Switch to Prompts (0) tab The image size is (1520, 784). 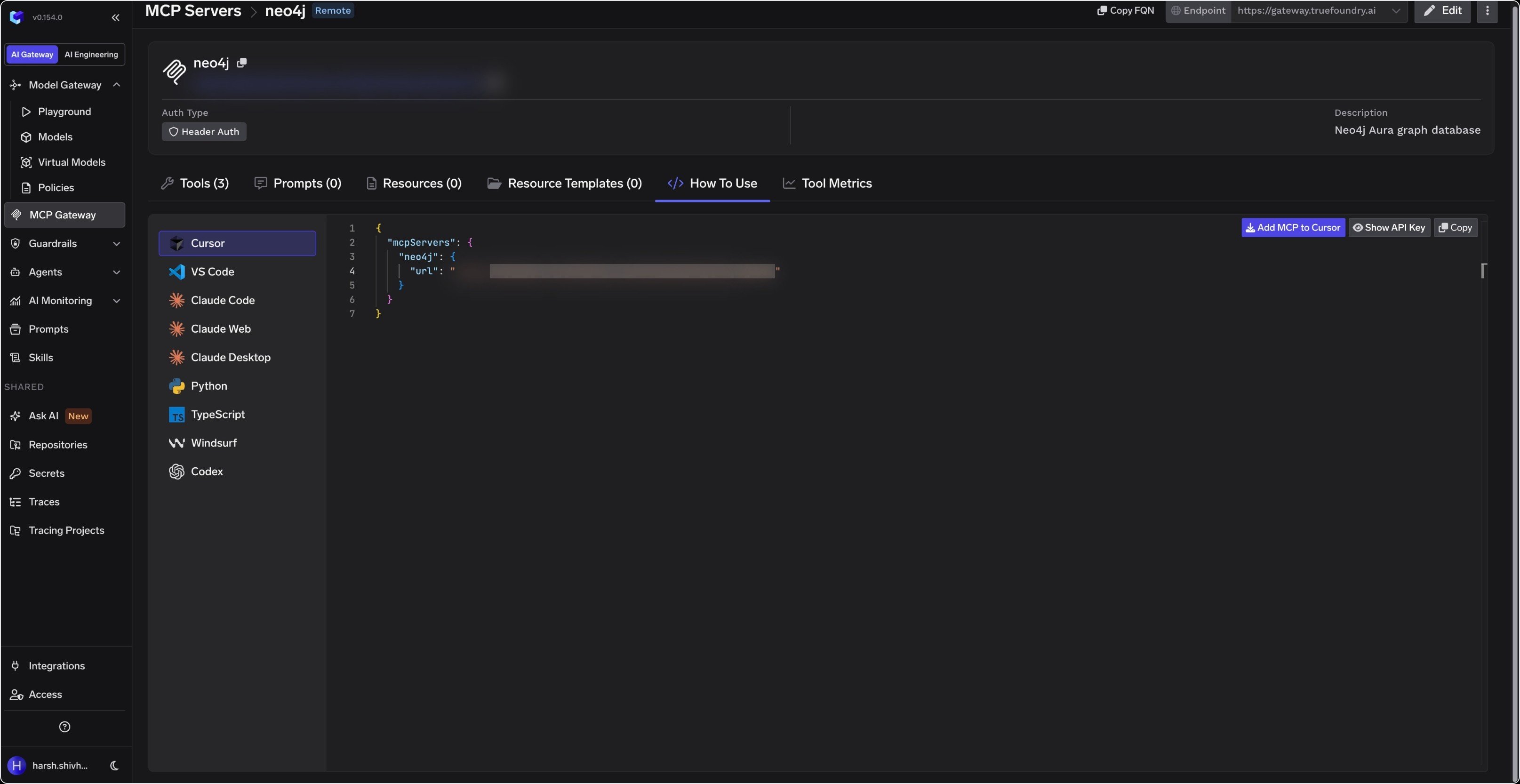point(298,184)
